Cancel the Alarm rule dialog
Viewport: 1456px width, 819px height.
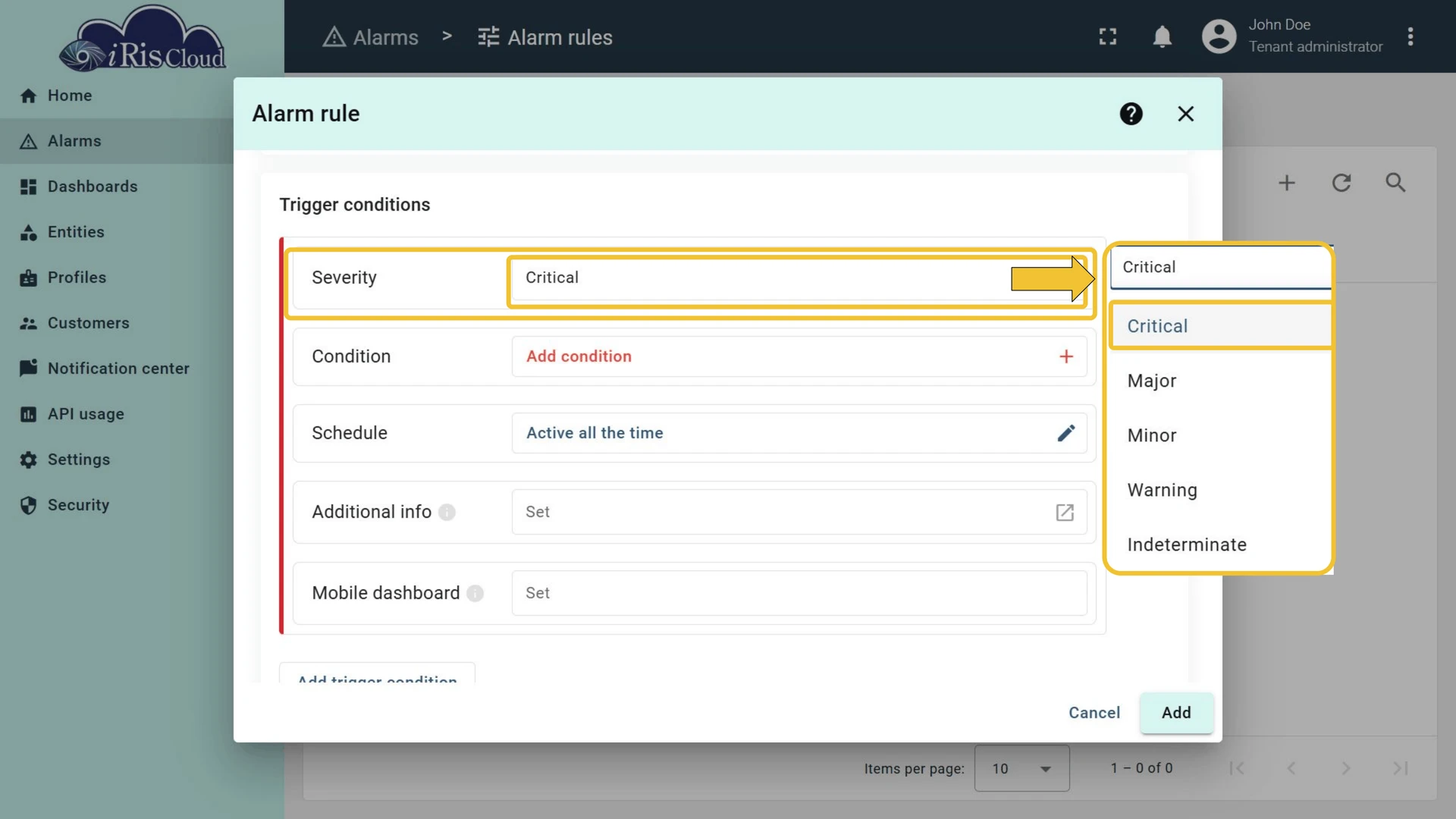[x=1094, y=713]
